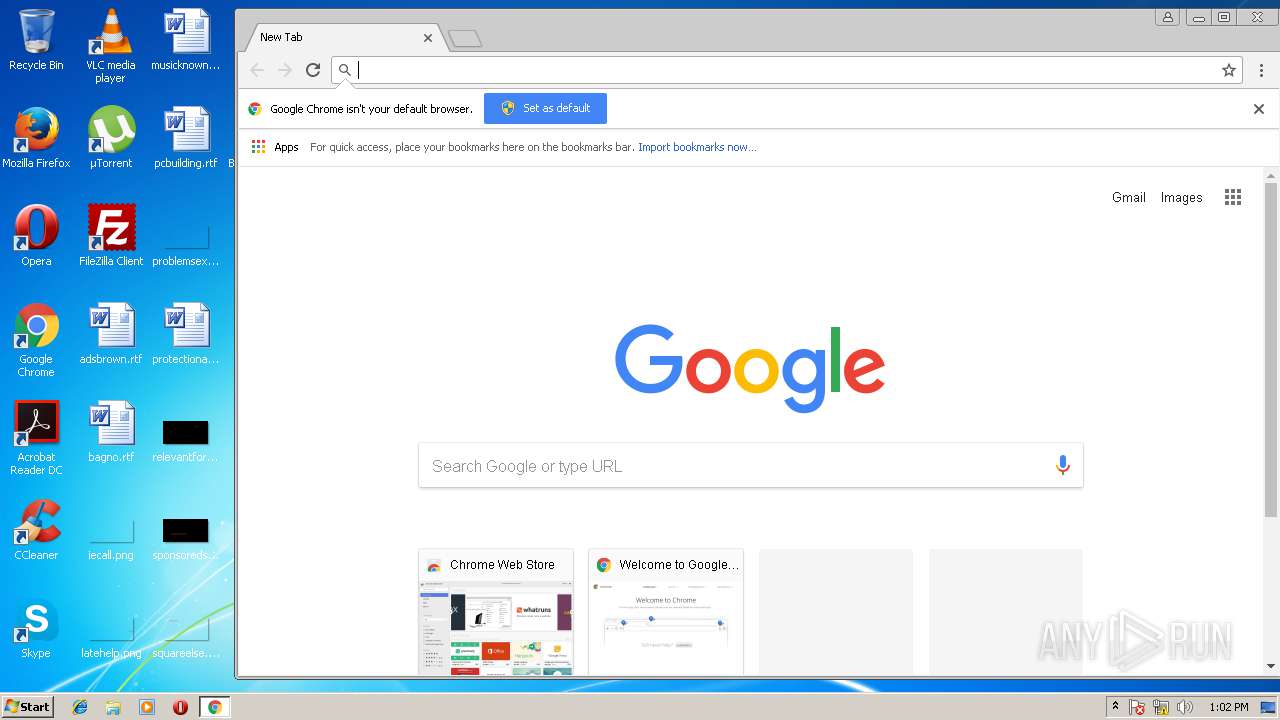
Task: Open the Gmail link
Action: (x=1129, y=198)
